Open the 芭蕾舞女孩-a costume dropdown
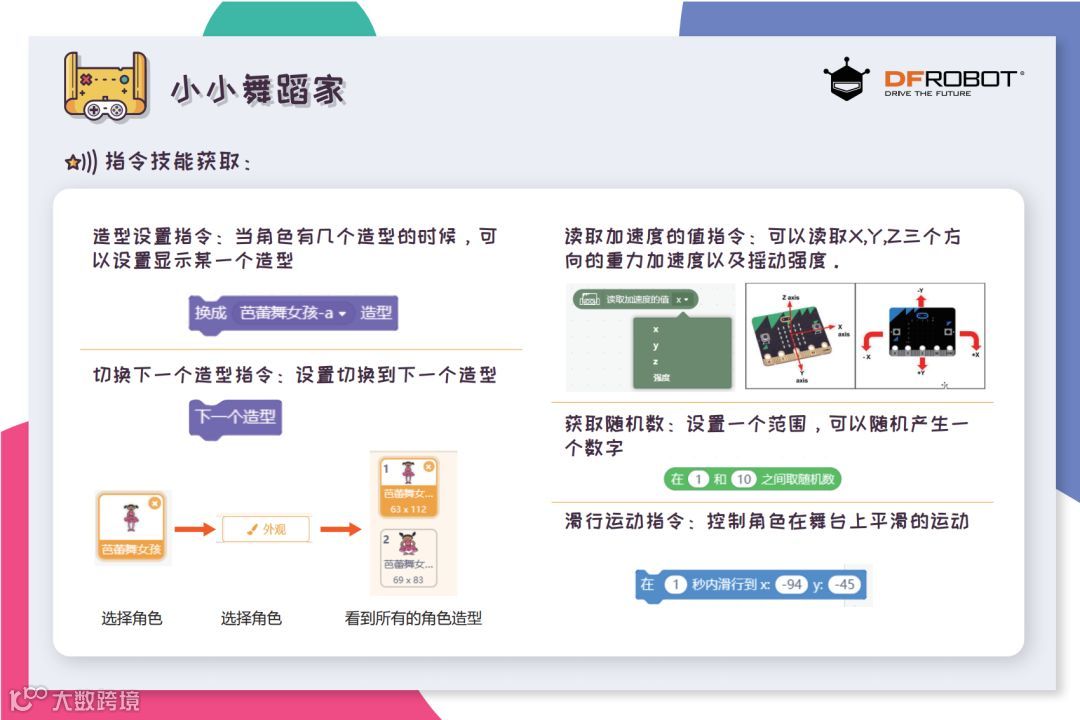Screen dimensions: 1080x720 (x=293, y=313)
